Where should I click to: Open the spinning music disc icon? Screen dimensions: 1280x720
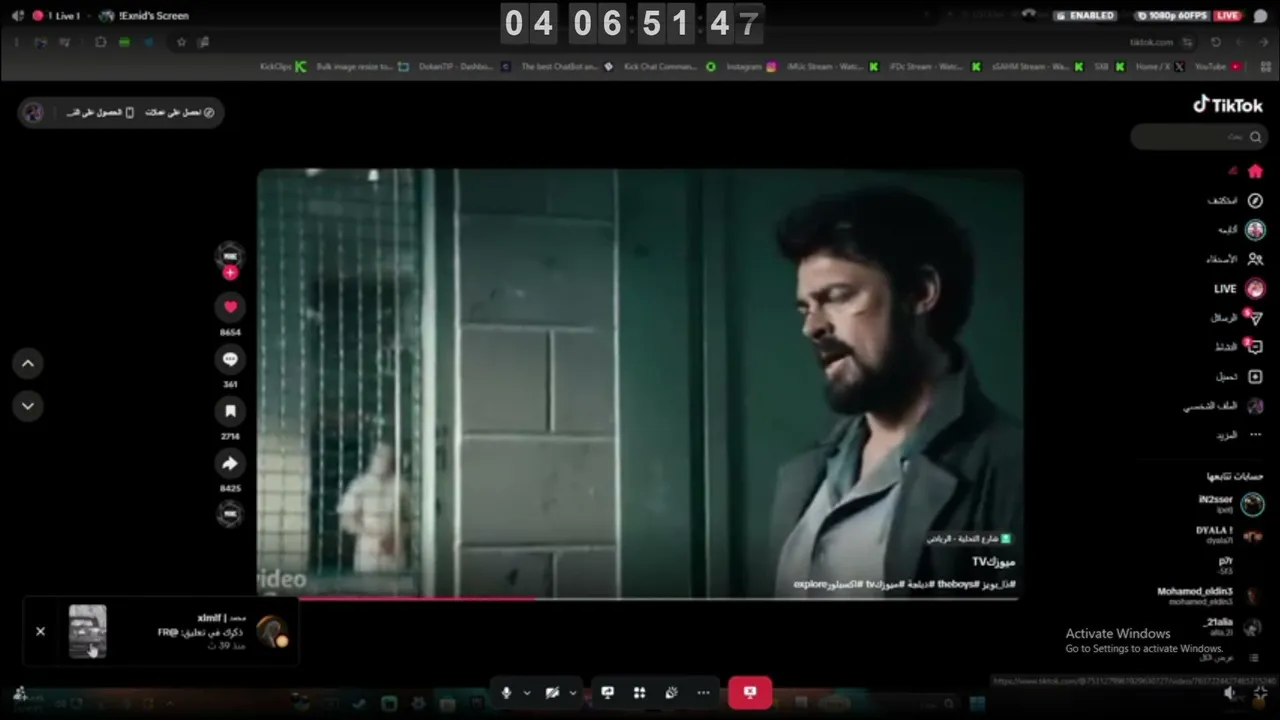[230, 514]
